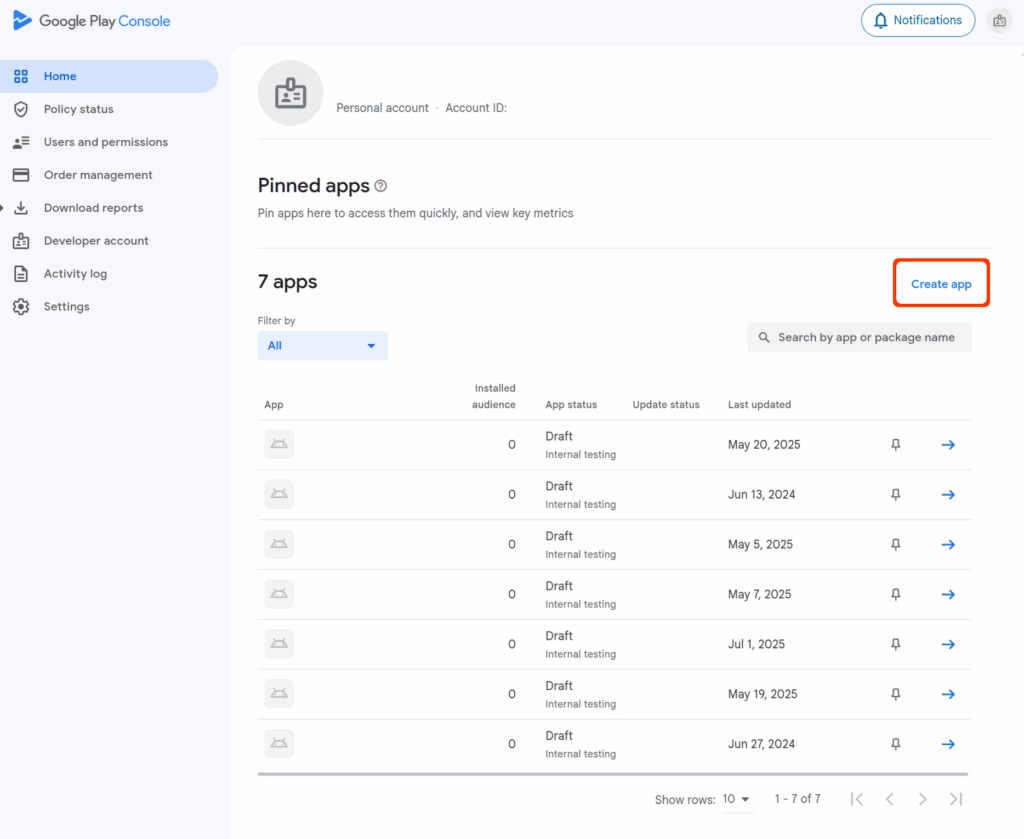Screen dimensions: 1024x839
Task: Open app updated May 20, 2025 via arrow
Action: pyautogui.click(x=948, y=445)
